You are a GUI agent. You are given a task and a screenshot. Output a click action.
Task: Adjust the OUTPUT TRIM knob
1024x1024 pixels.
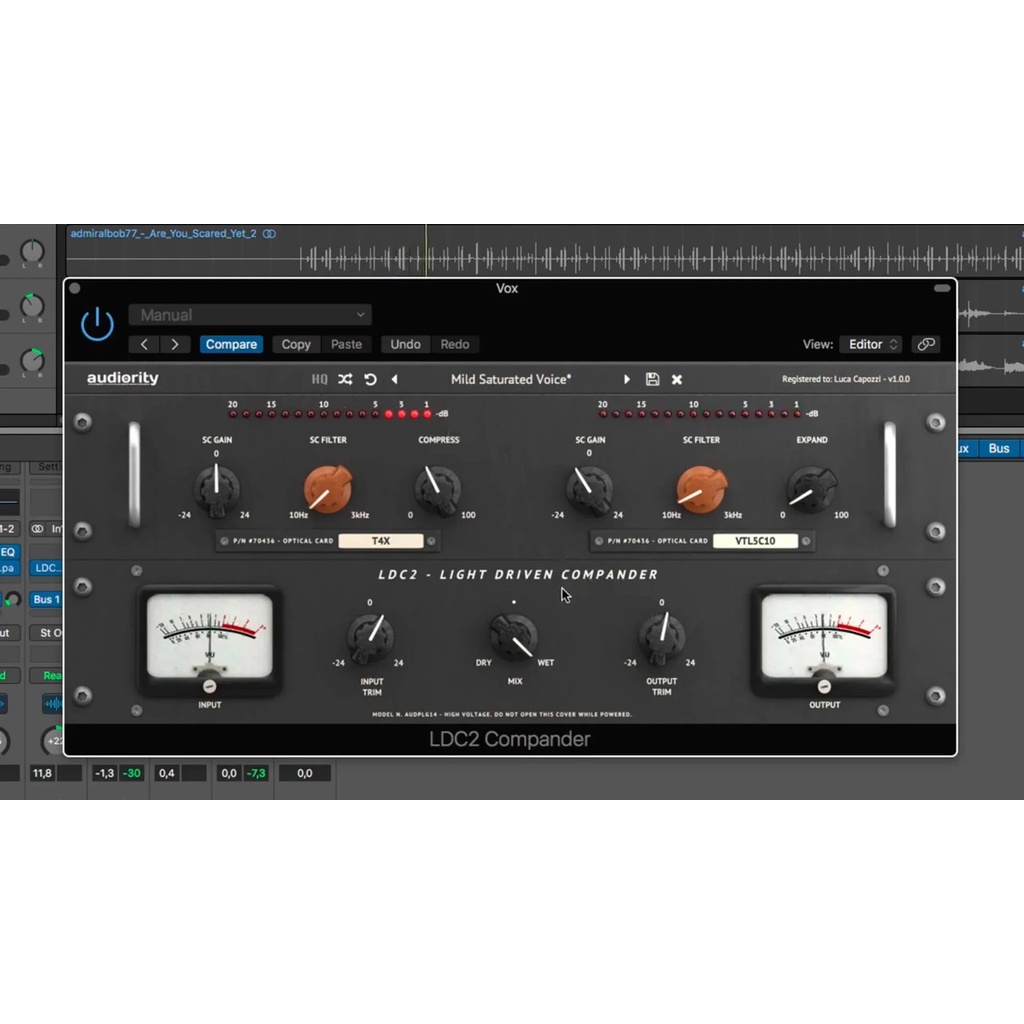[662, 636]
